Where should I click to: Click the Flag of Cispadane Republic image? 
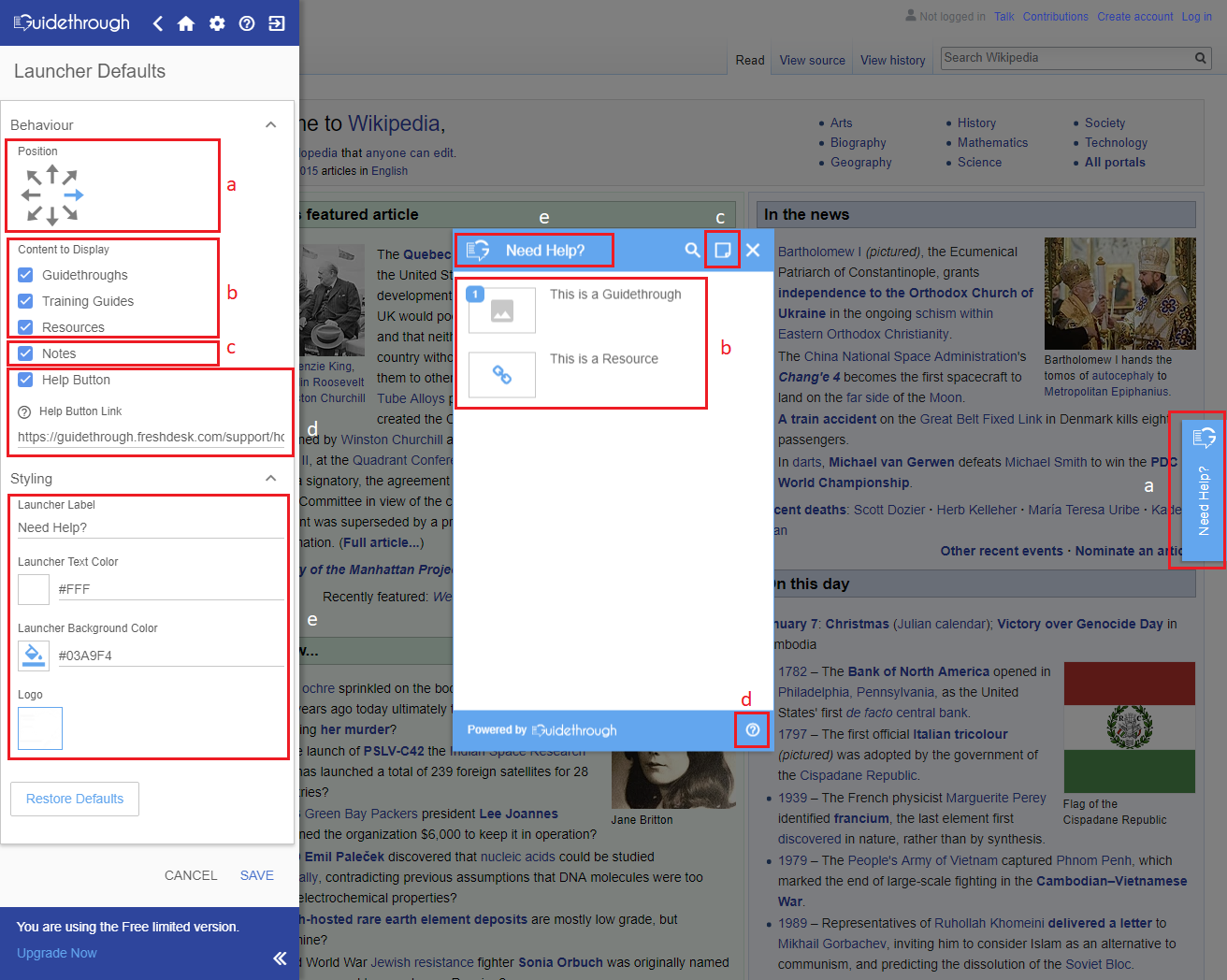point(1130,728)
